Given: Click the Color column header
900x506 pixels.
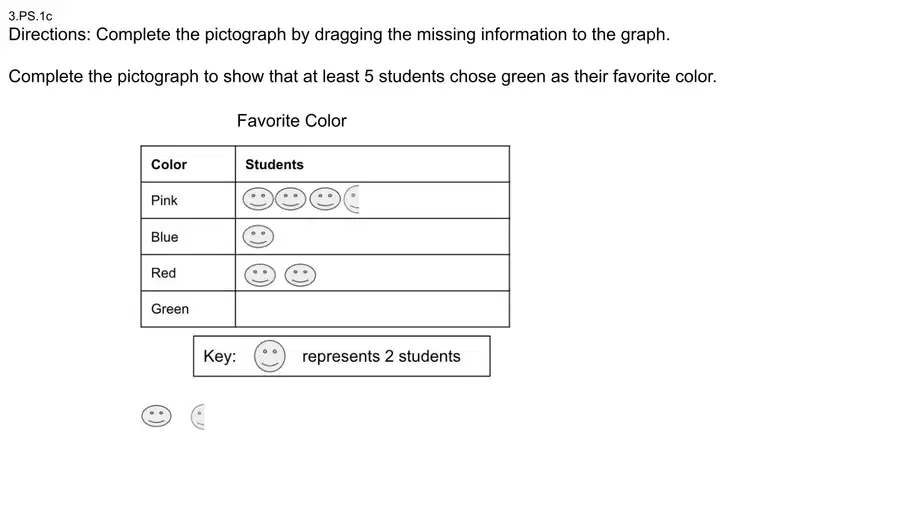Looking at the screenshot, I should (x=169, y=165).
